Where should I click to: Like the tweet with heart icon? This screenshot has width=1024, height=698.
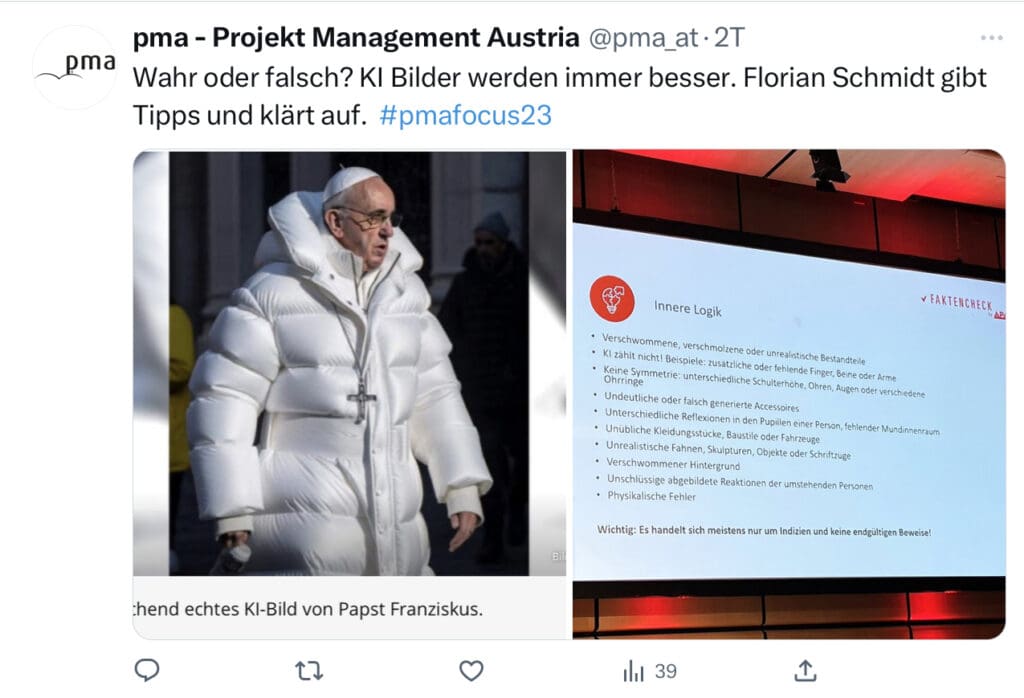tap(471, 671)
